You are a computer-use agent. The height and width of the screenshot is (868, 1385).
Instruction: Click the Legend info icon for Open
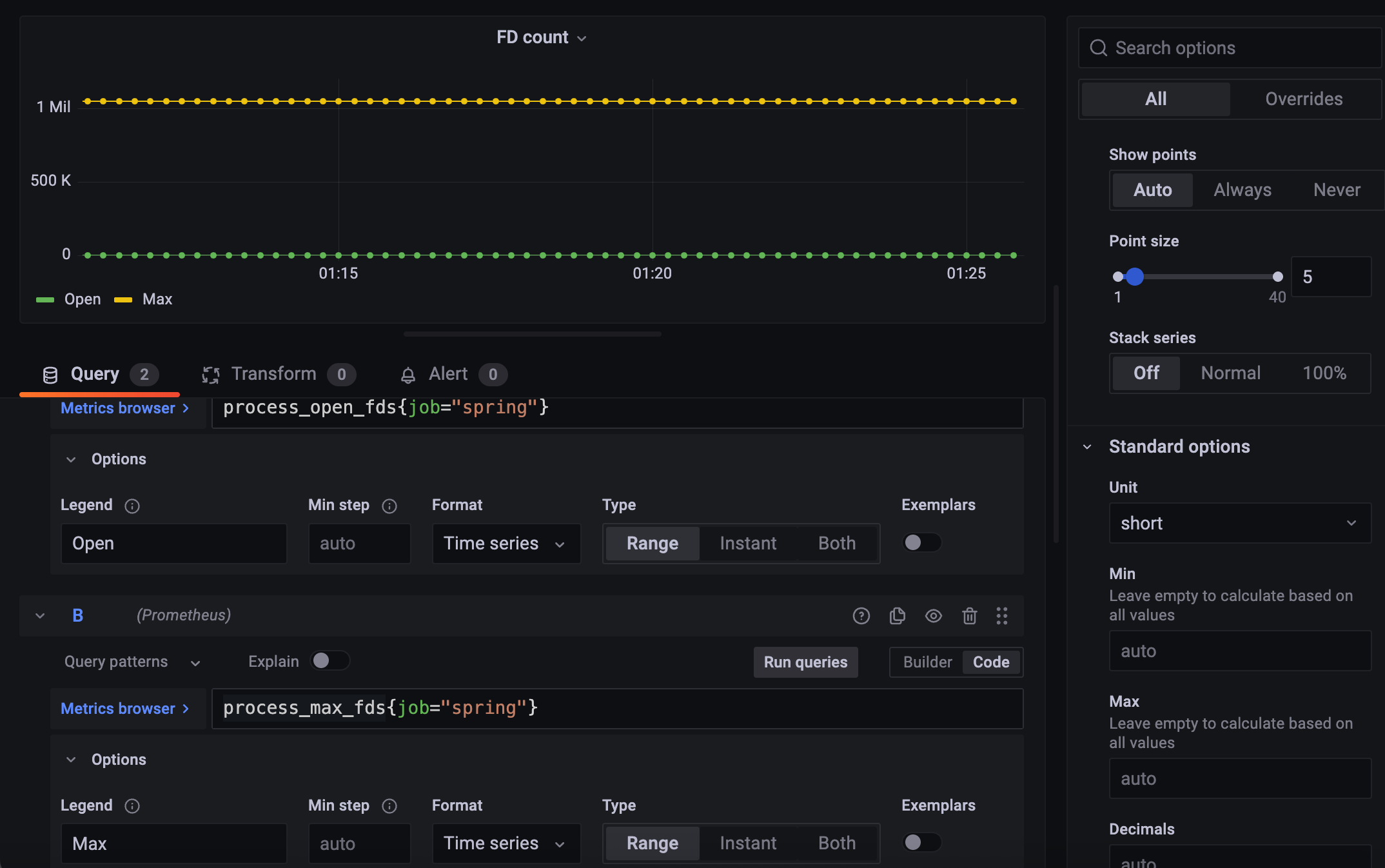(132, 506)
